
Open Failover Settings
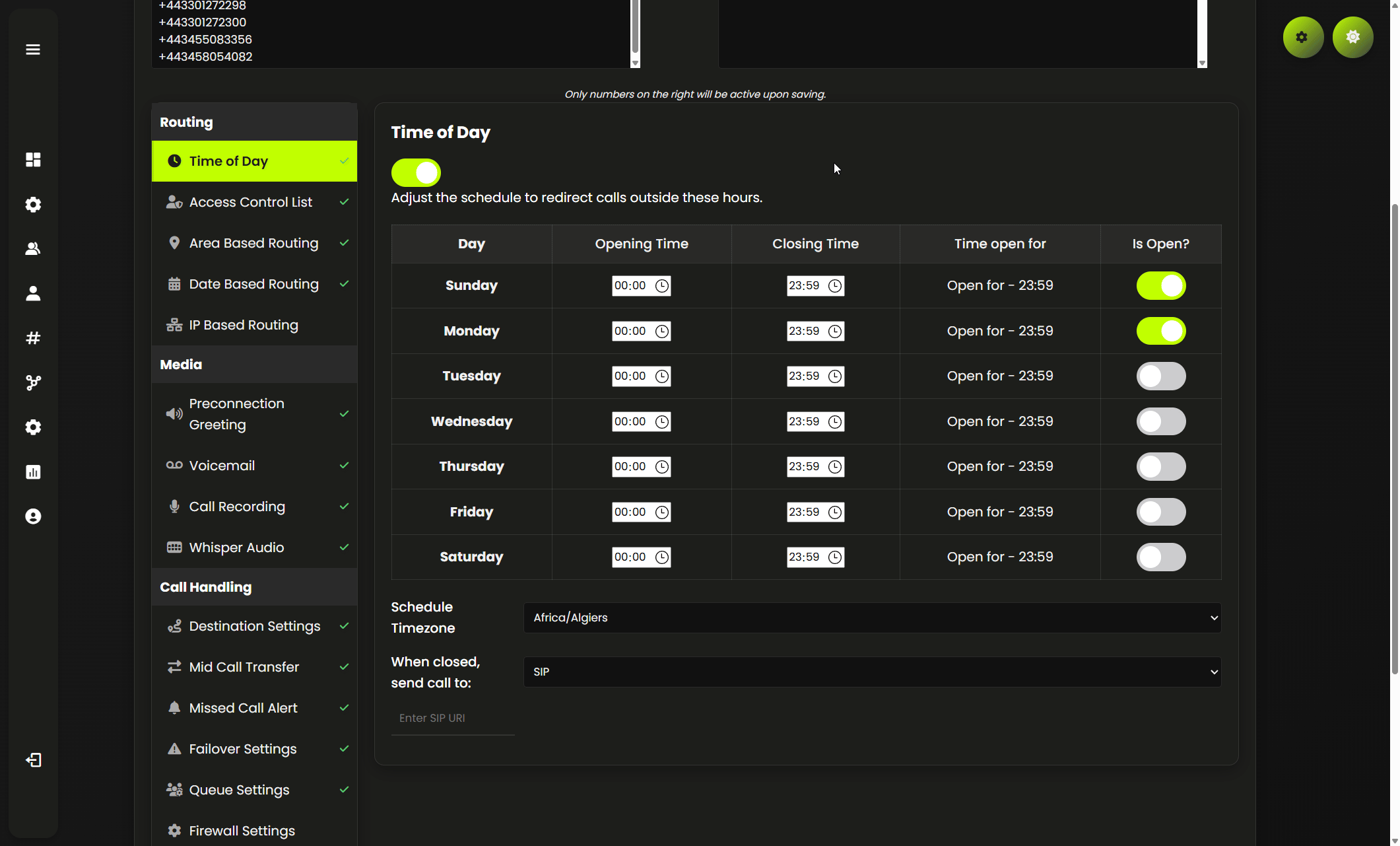point(254,749)
